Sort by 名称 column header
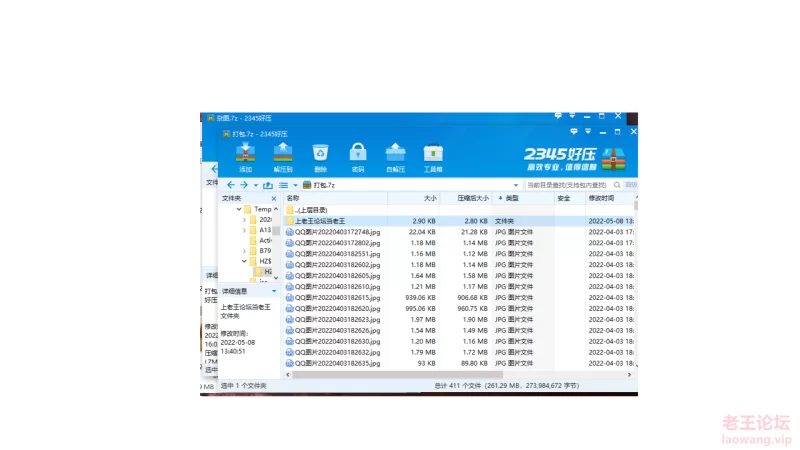 pyautogui.click(x=335, y=198)
